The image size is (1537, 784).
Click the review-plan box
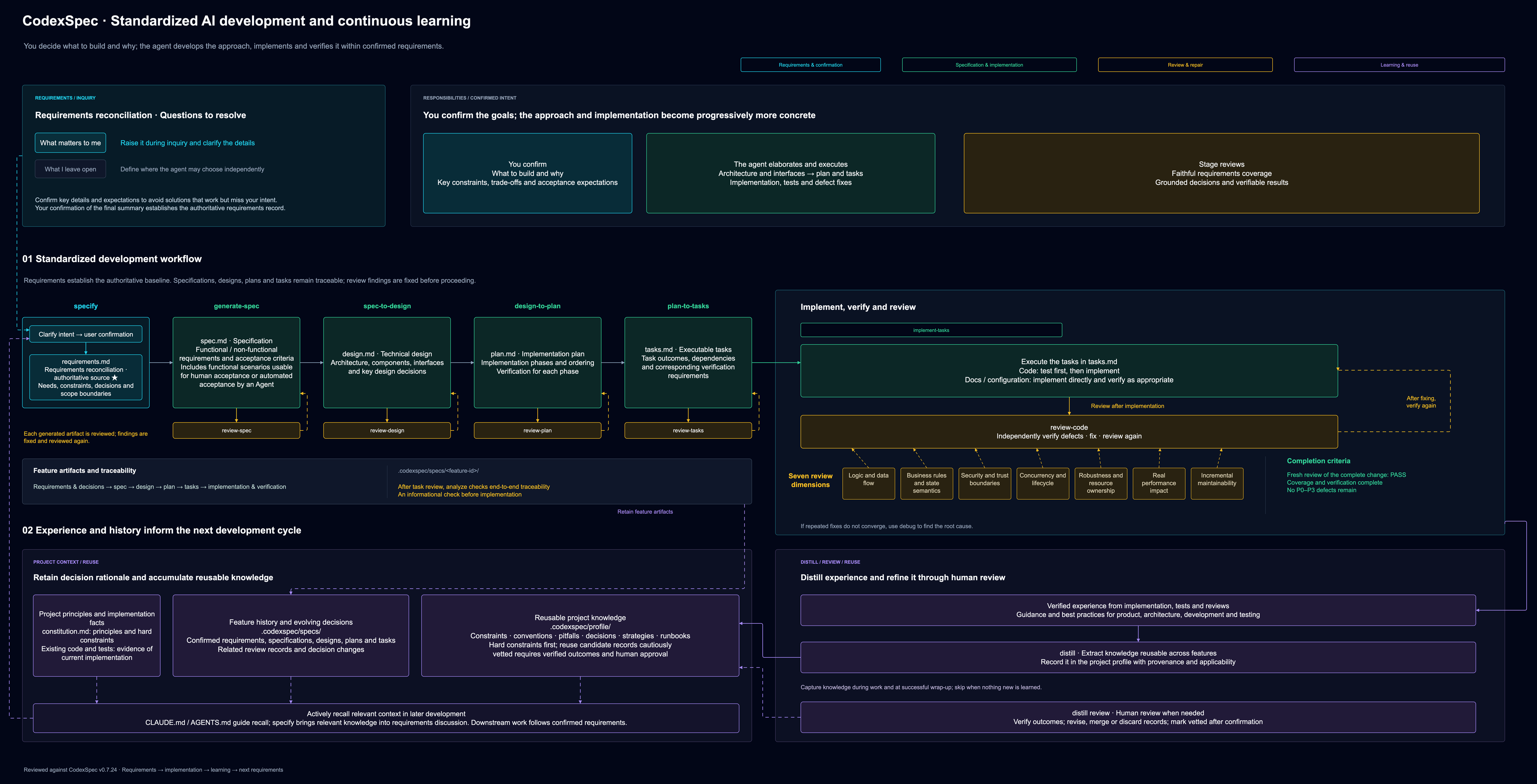click(538, 430)
